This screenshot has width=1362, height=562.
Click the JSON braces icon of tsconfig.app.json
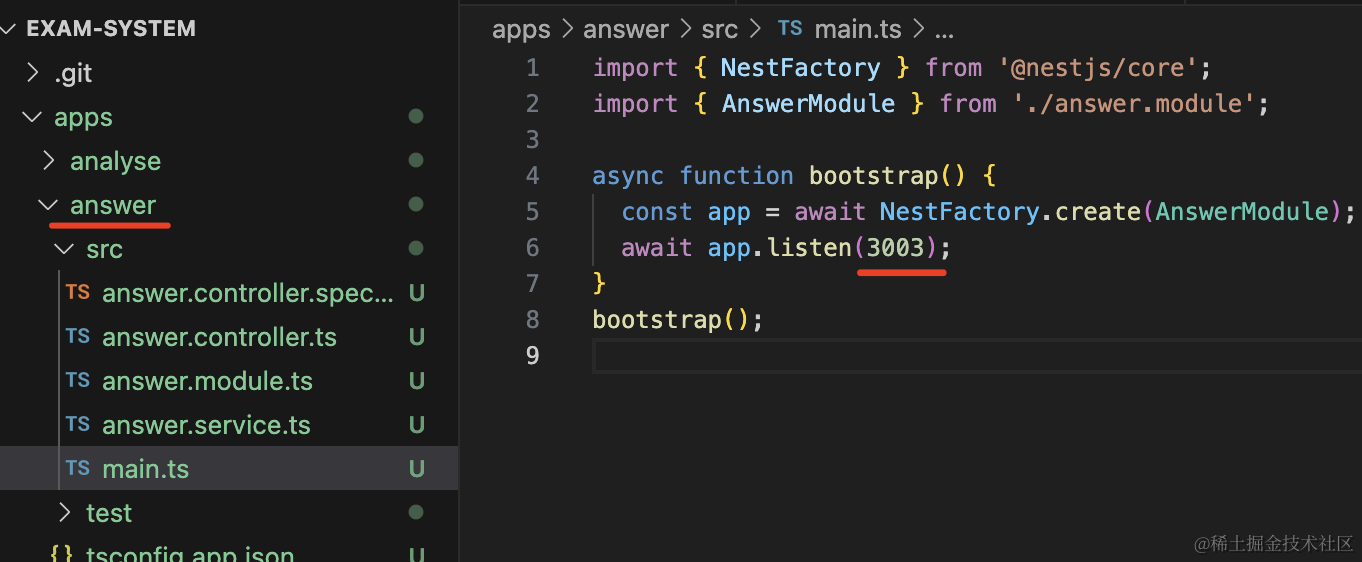[62, 555]
